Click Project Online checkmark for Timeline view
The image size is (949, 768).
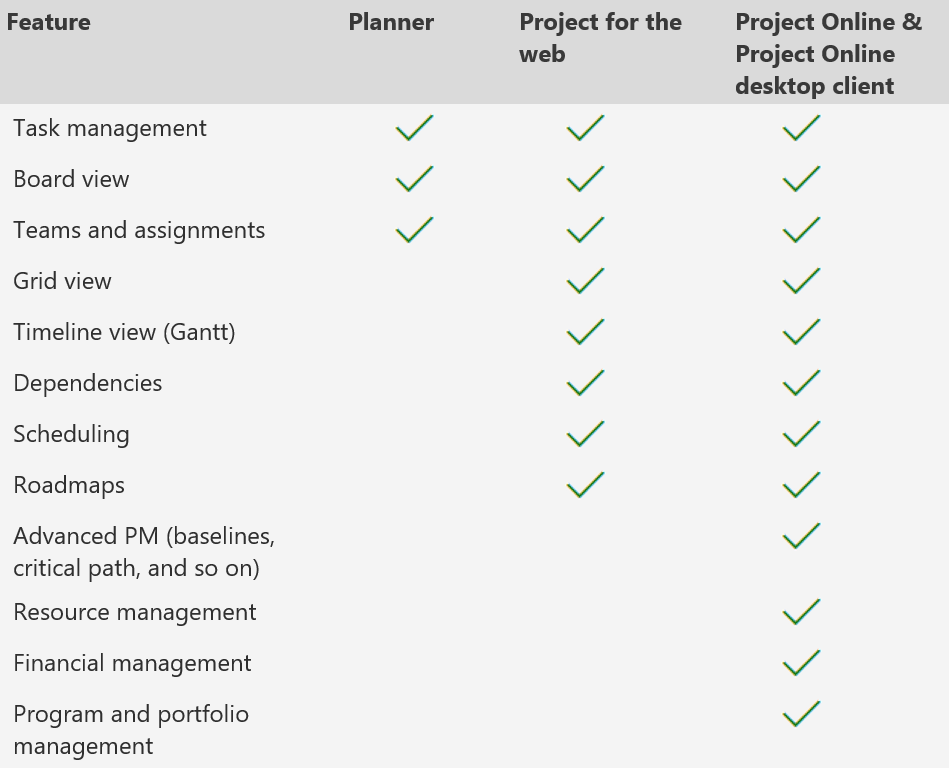[x=801, y=332]
